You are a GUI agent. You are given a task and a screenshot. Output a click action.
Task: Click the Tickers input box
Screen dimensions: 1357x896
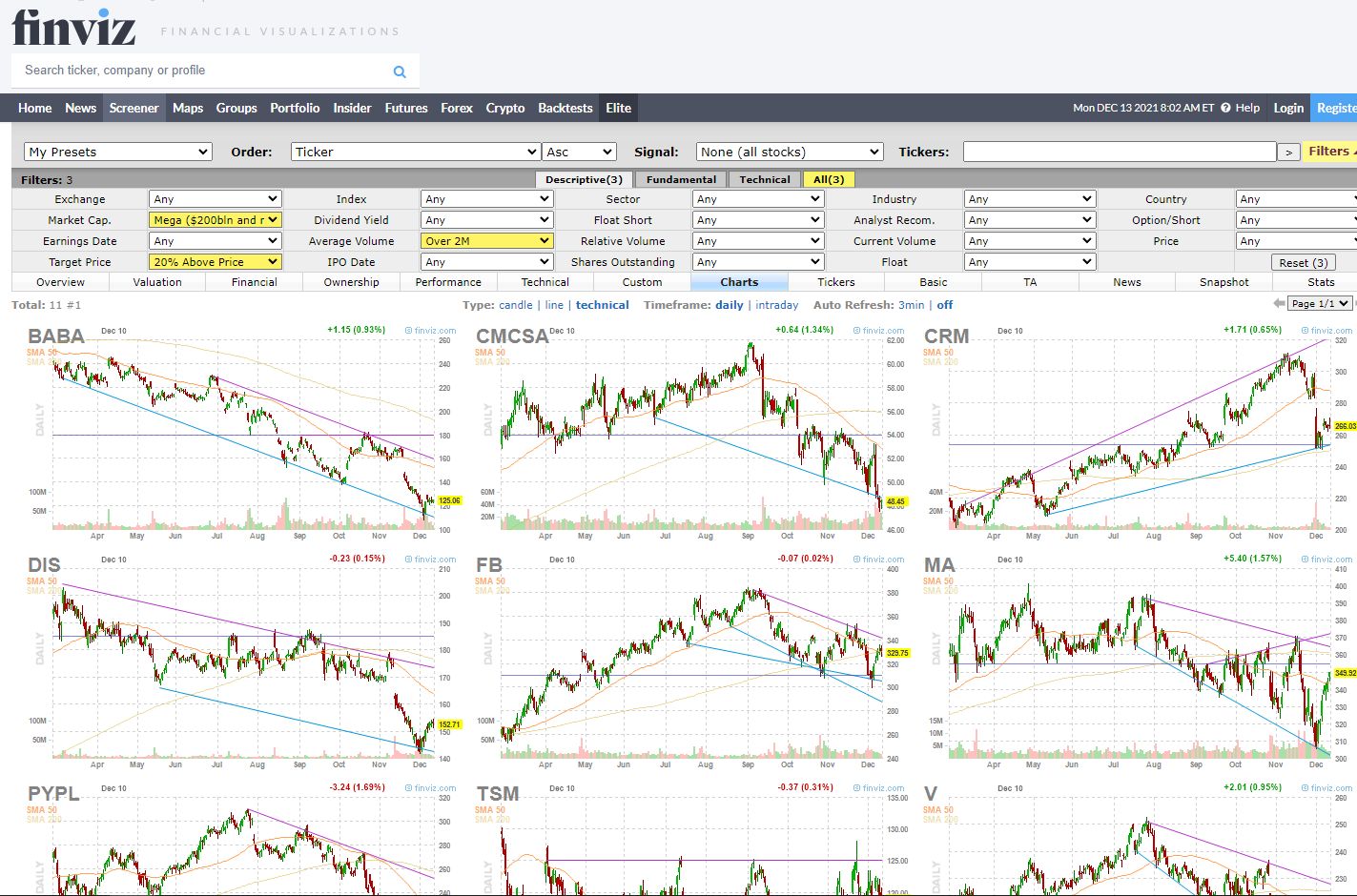(x=1120, y=152)
